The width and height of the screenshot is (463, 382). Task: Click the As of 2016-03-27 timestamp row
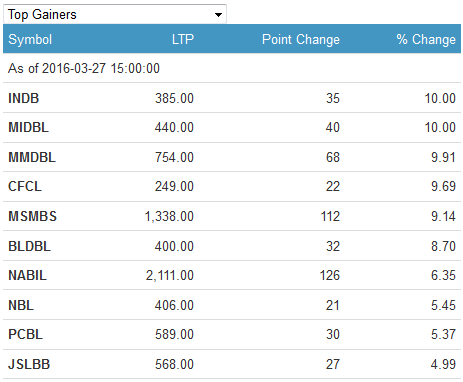click(232, 68)
